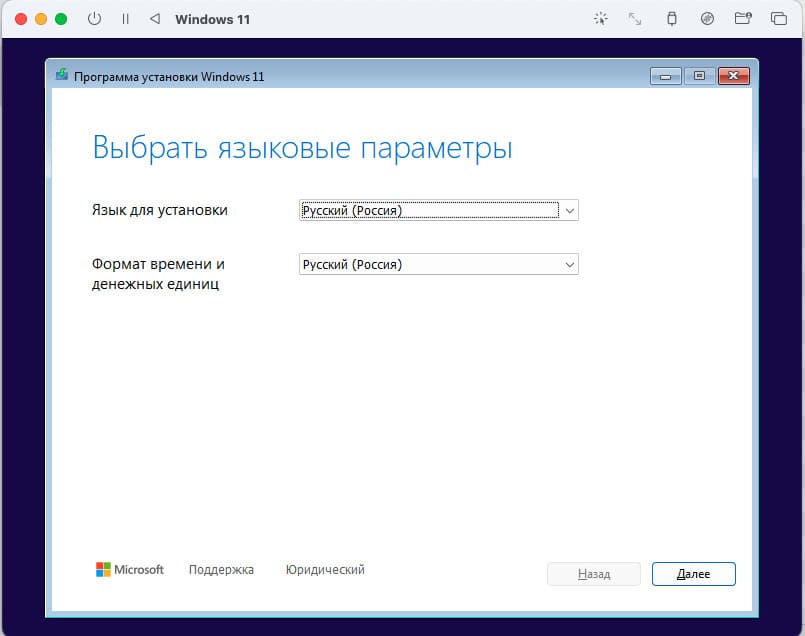Image resolution: width=805 pixels, height=636 pixels.
Task: Minimize the Windows 11 setup dialog
Action: pos(665,76)
